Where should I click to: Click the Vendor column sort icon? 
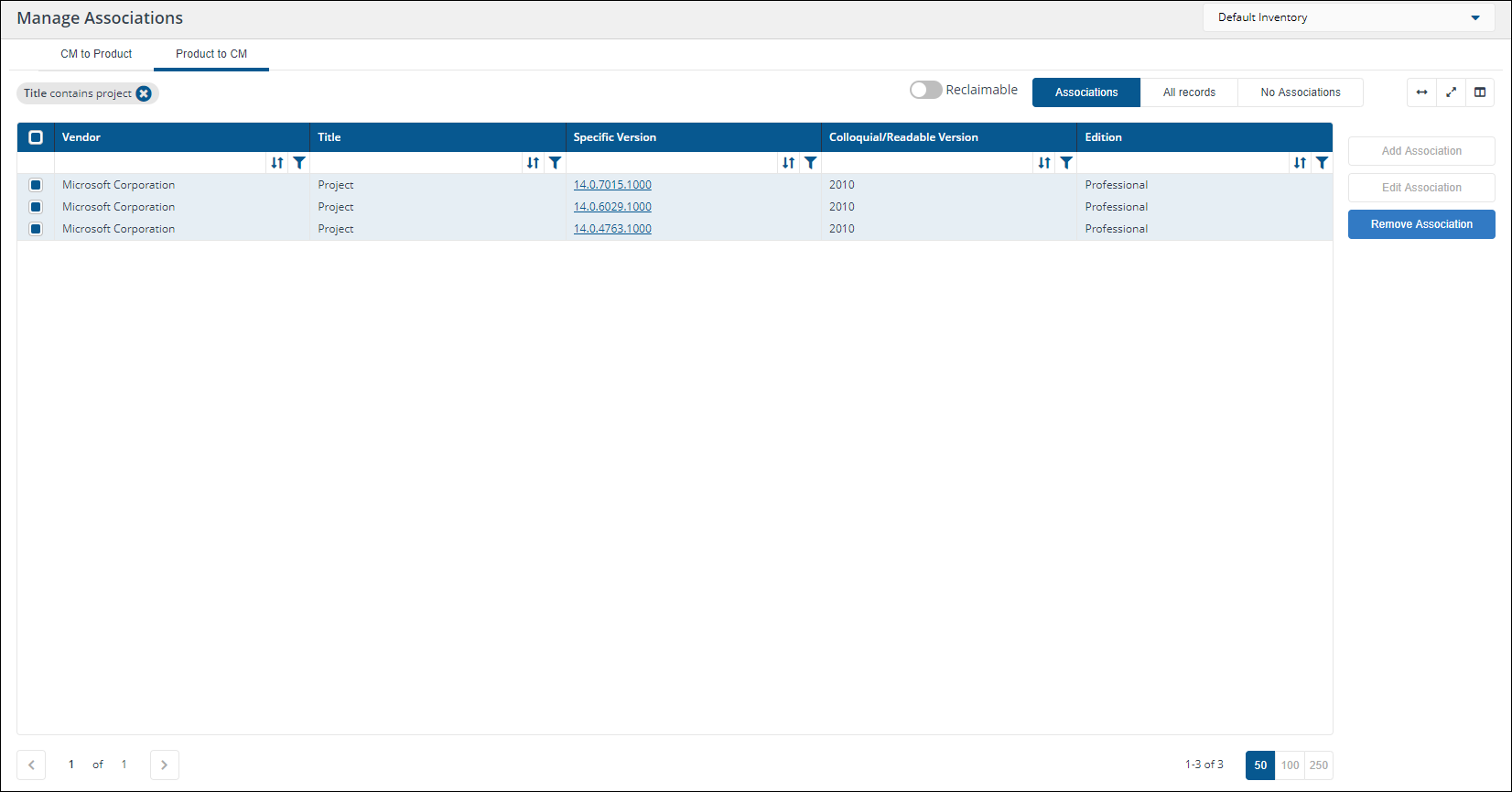click(276, 163)
